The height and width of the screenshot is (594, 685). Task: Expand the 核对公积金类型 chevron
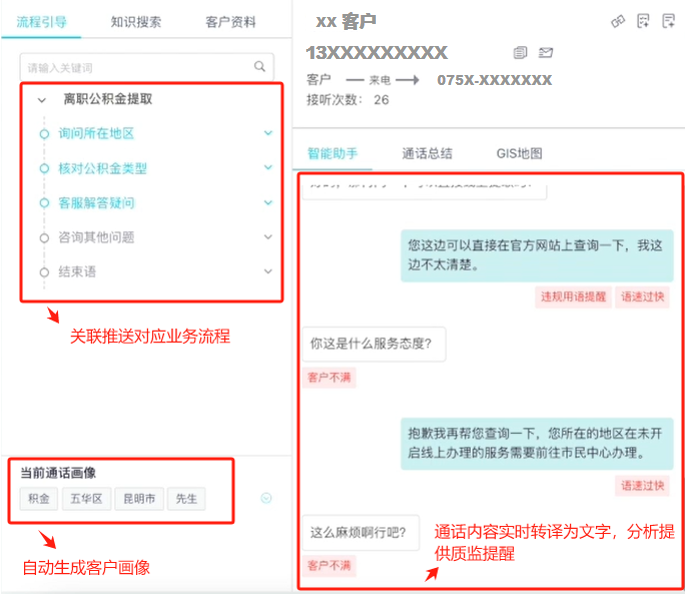268,167
